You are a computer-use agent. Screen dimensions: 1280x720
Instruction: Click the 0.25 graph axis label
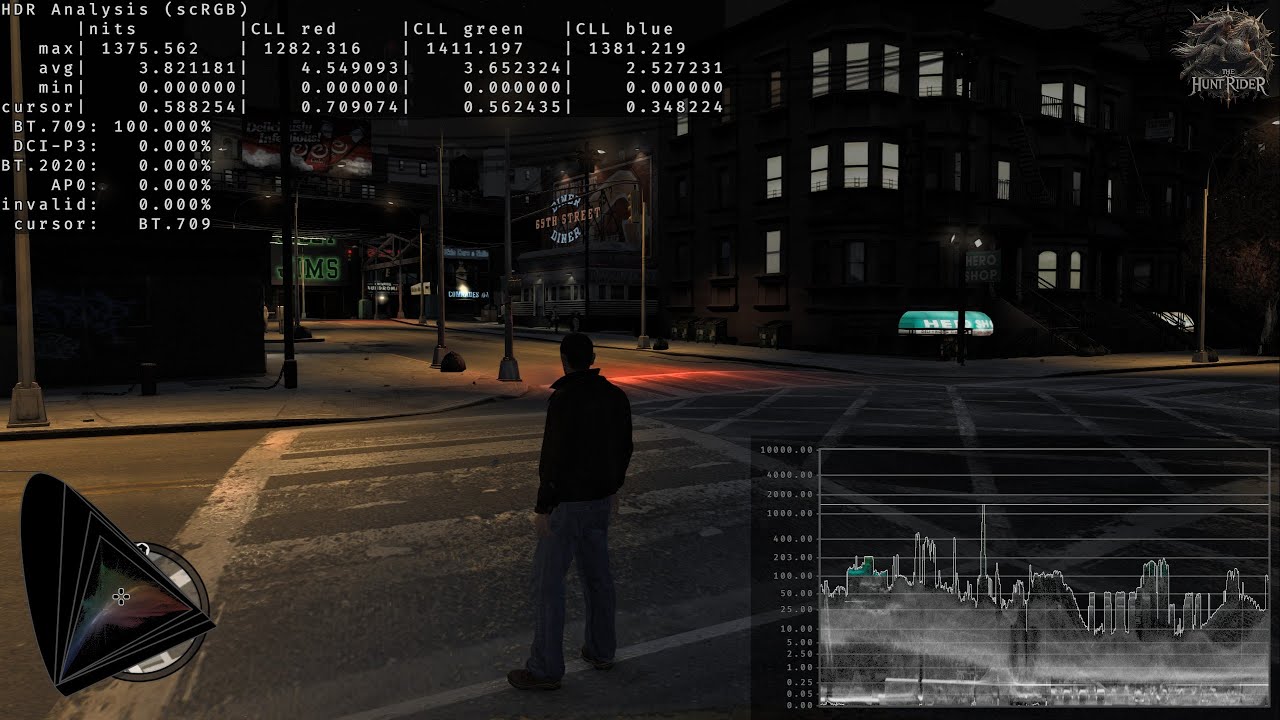[x=799, y=681]
